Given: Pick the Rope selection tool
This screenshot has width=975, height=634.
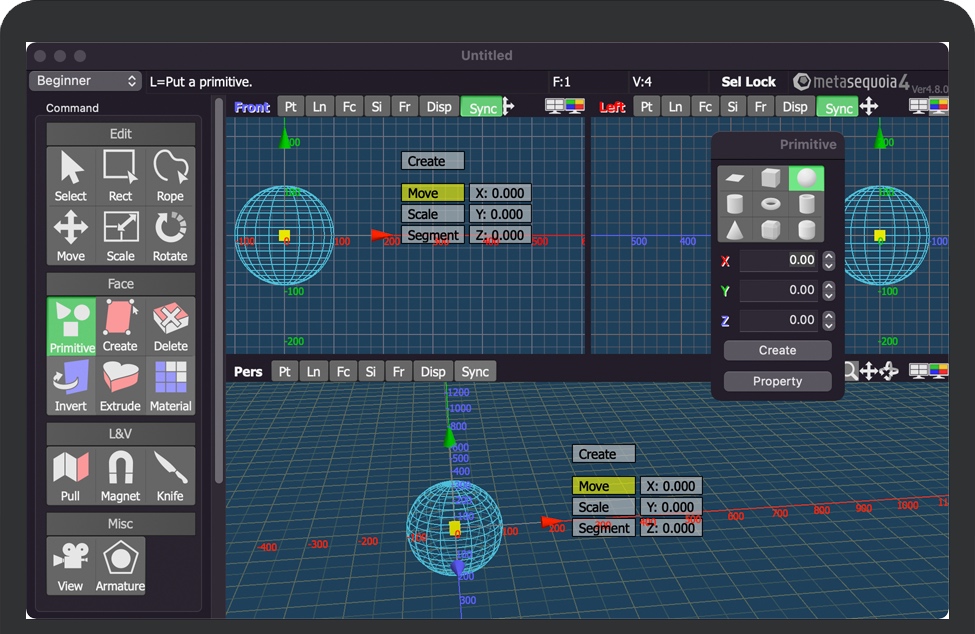Looking at the screenshot, I should (170, 175).
